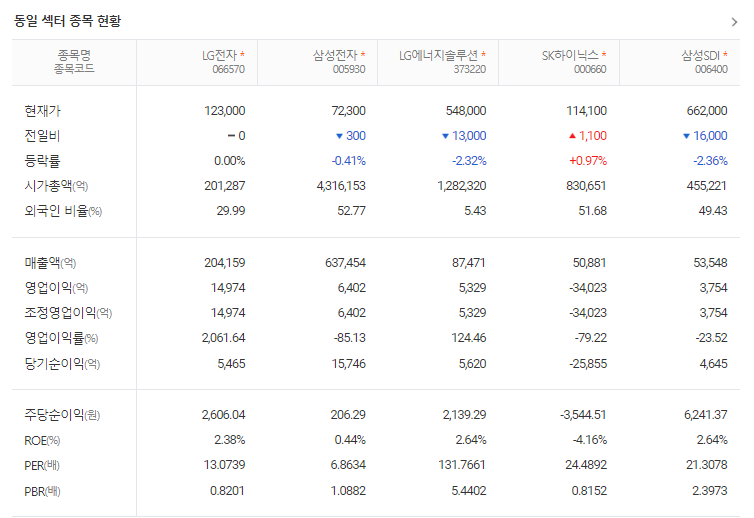Click PER value 13.0739

pyautogui.click(x=225, y=465)
